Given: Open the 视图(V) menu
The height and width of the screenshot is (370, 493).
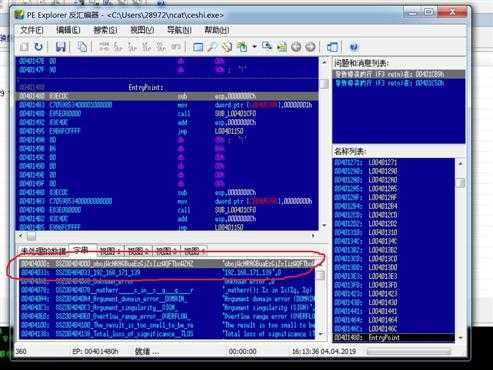Looking at the screenshot, I should [x=142, y=30].
